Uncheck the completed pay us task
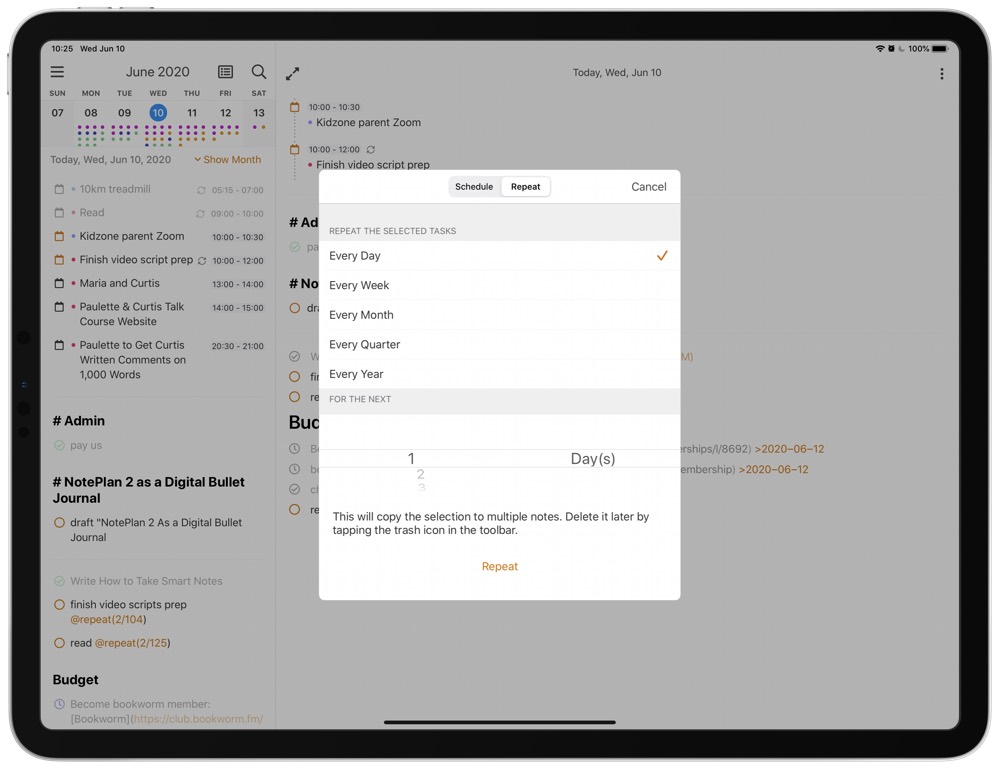The image size is (1000, 770). pyautogui.click(x=59, y=446)
